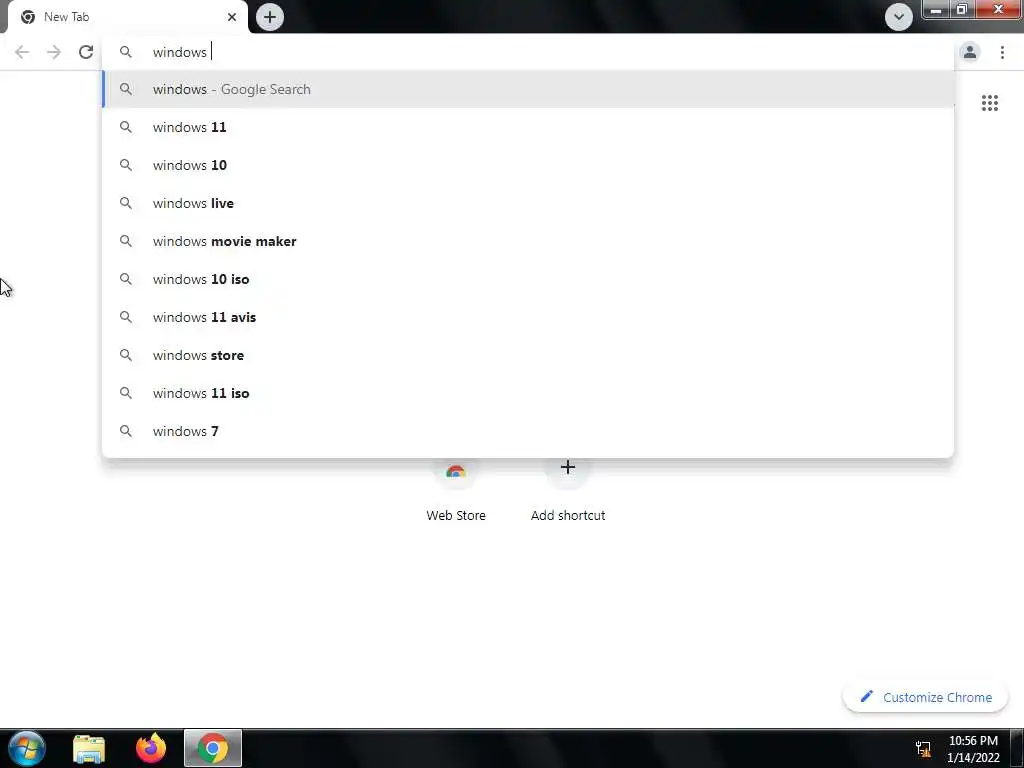Click the Customize Chrome button
This screenshot has width=1024, height=768.
(925, 697)
